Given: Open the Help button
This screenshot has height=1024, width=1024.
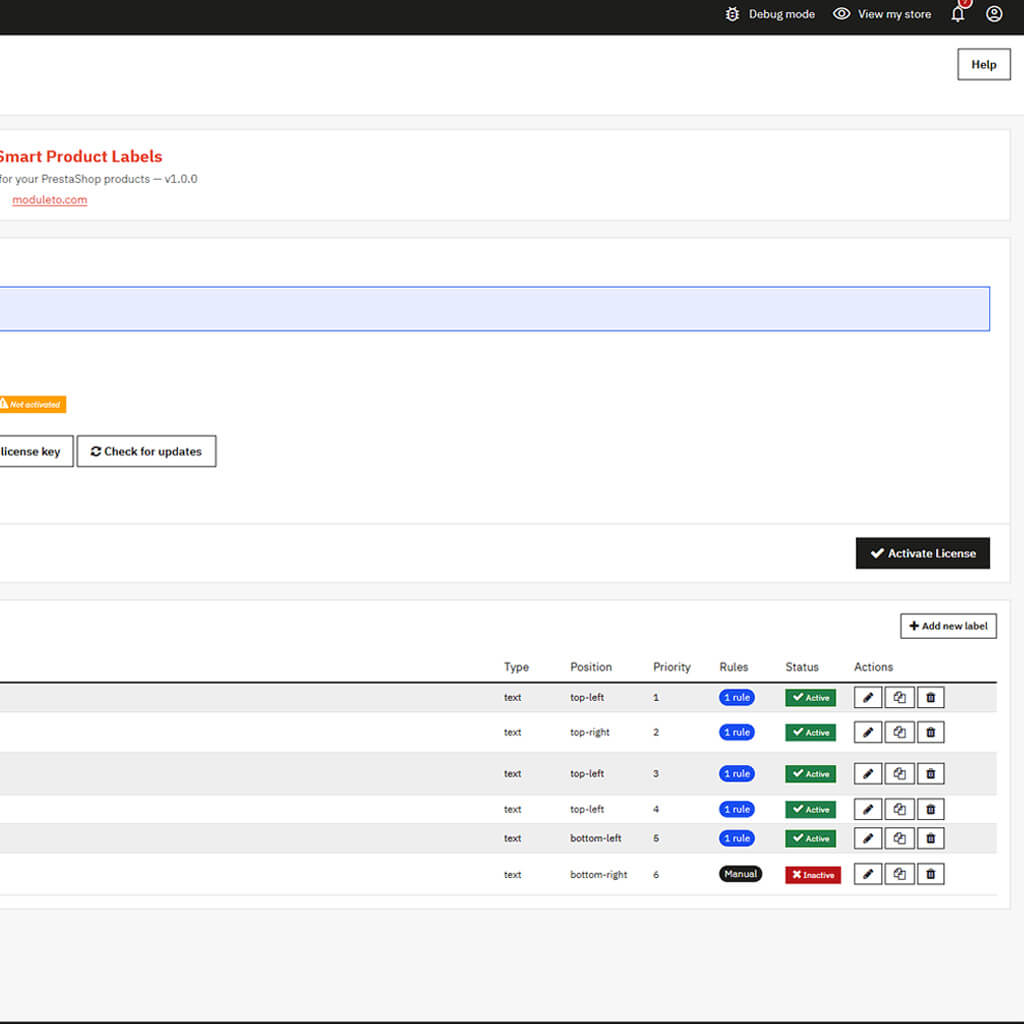Looking at the screenshot, I should click(x=983, y=64).
